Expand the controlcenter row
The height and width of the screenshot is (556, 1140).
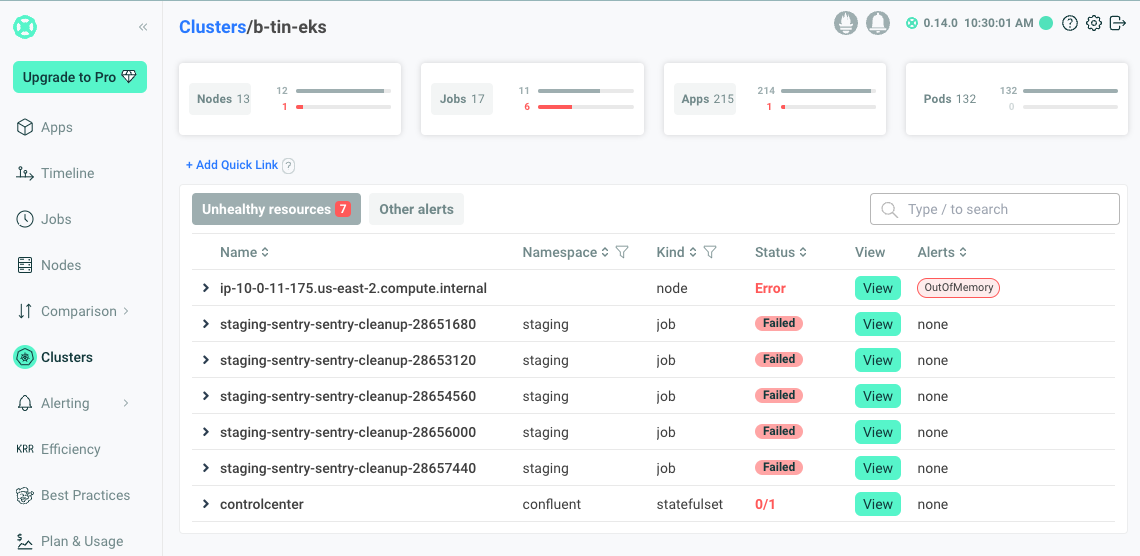tap(206, 504)
